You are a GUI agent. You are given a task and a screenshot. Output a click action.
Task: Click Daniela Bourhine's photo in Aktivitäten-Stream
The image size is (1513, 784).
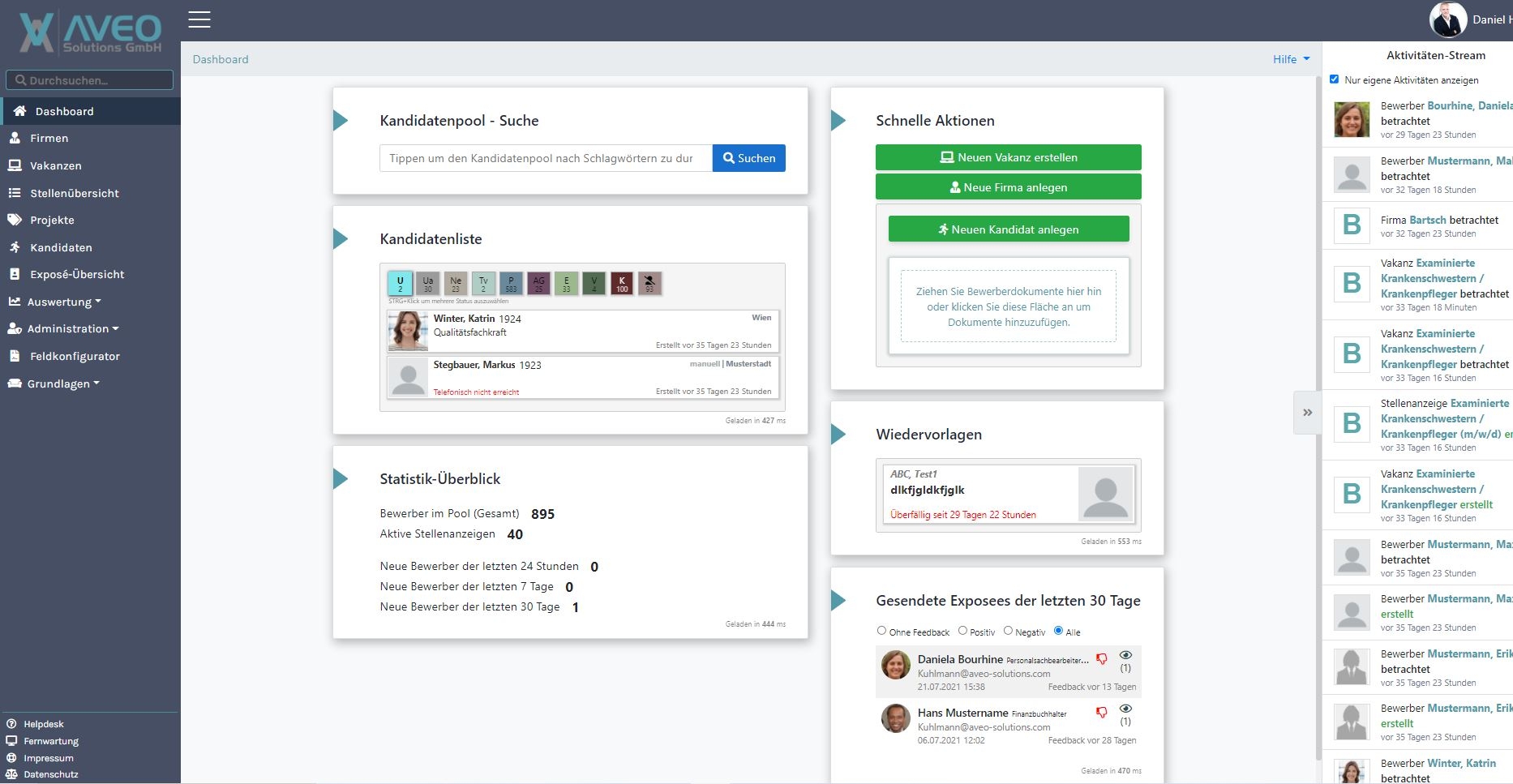1352,119
